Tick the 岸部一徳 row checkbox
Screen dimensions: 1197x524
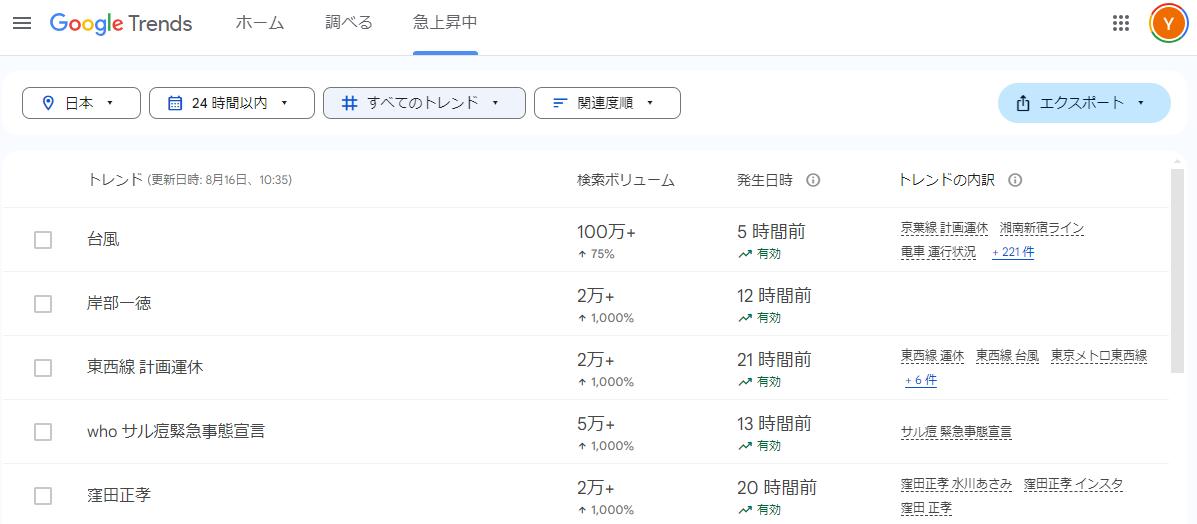point(43,304)
